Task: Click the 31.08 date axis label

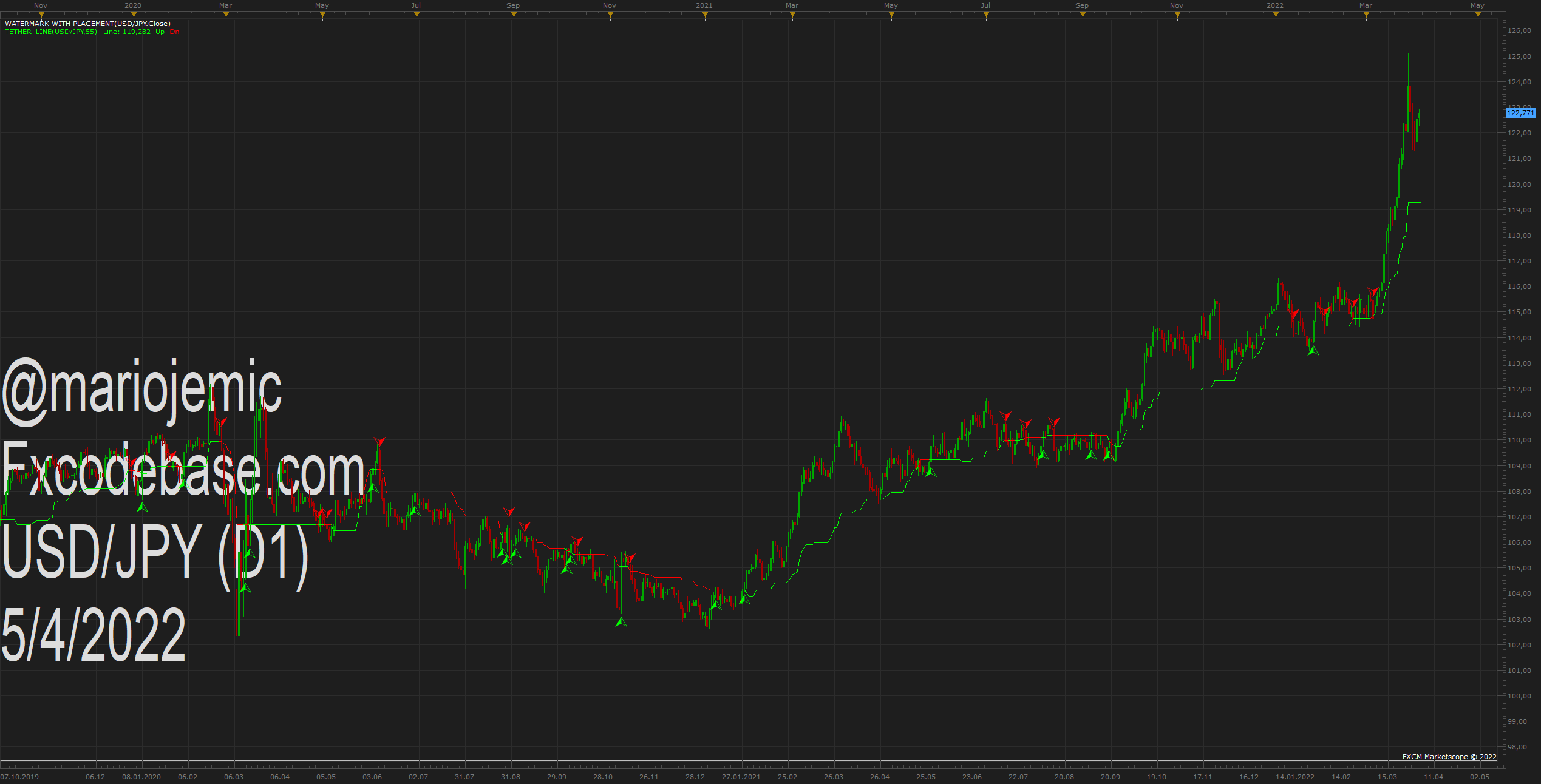Action: pyautogui.click(x=511, y=777)
